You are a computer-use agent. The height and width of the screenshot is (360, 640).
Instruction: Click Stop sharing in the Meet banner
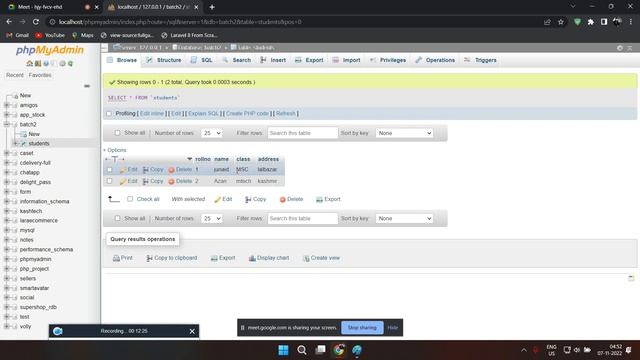point(362,328)
